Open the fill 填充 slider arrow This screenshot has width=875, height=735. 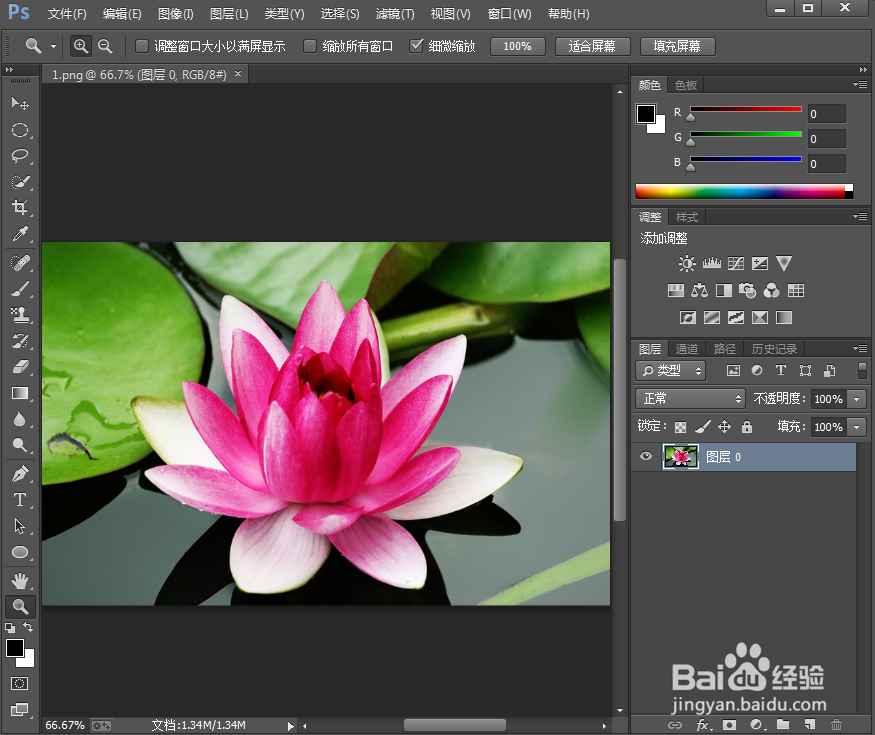click(857, 427)
